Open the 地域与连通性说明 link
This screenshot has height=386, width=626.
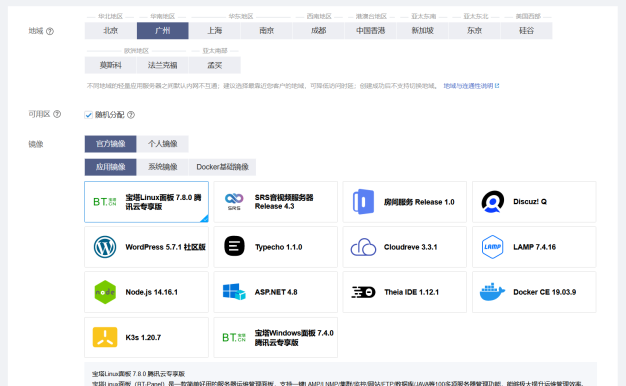pos(471,86)
